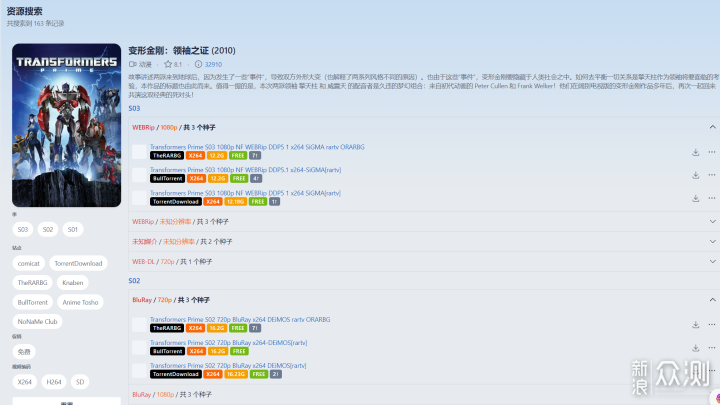Image resolution: width=720 pixels, height=405 pixels.
Task: Filter by site NoNaMe Club
Action: click(x=37, y=321)
